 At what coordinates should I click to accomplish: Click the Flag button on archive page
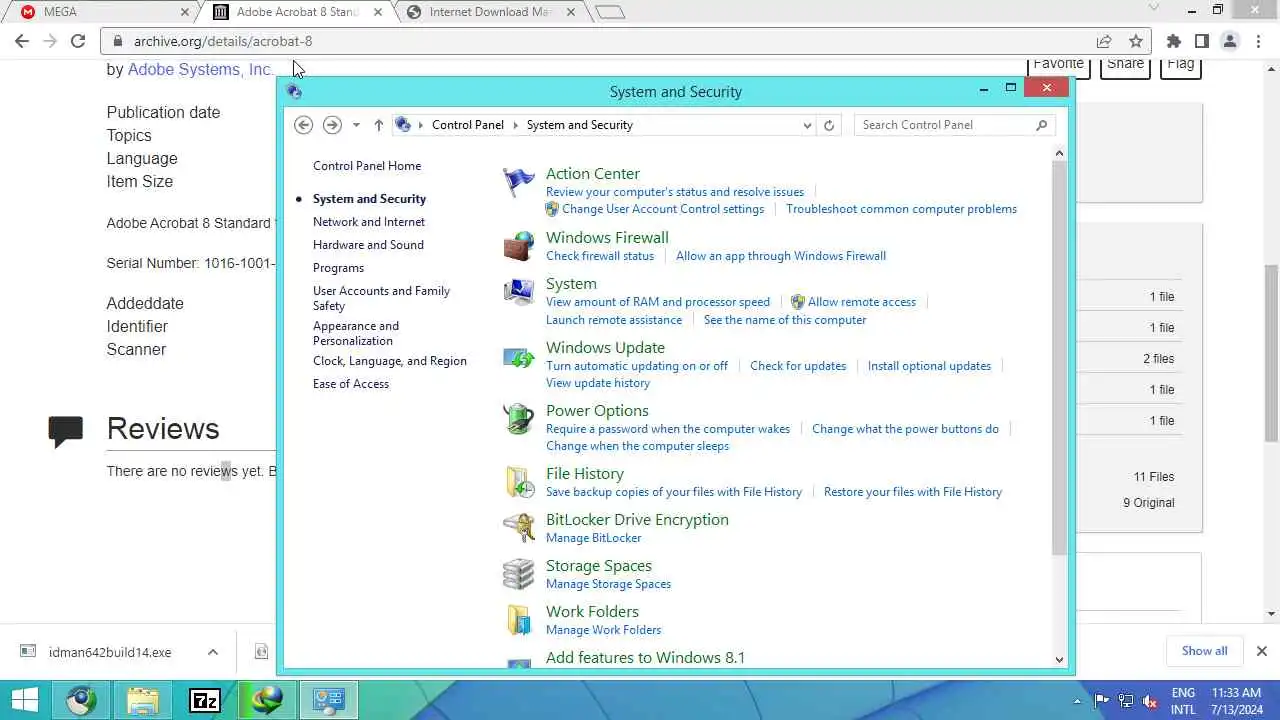(x=1180, y=65)
